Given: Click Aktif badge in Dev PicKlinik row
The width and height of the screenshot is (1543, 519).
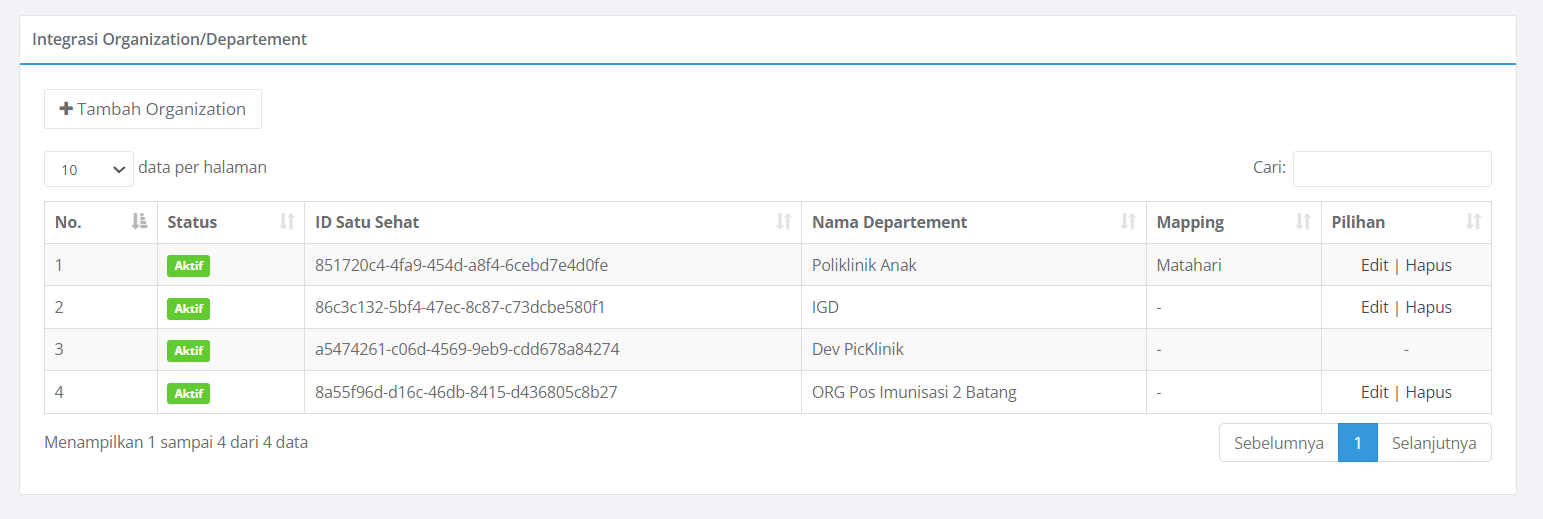Looking at the screenshot, I should pos(188,351).
